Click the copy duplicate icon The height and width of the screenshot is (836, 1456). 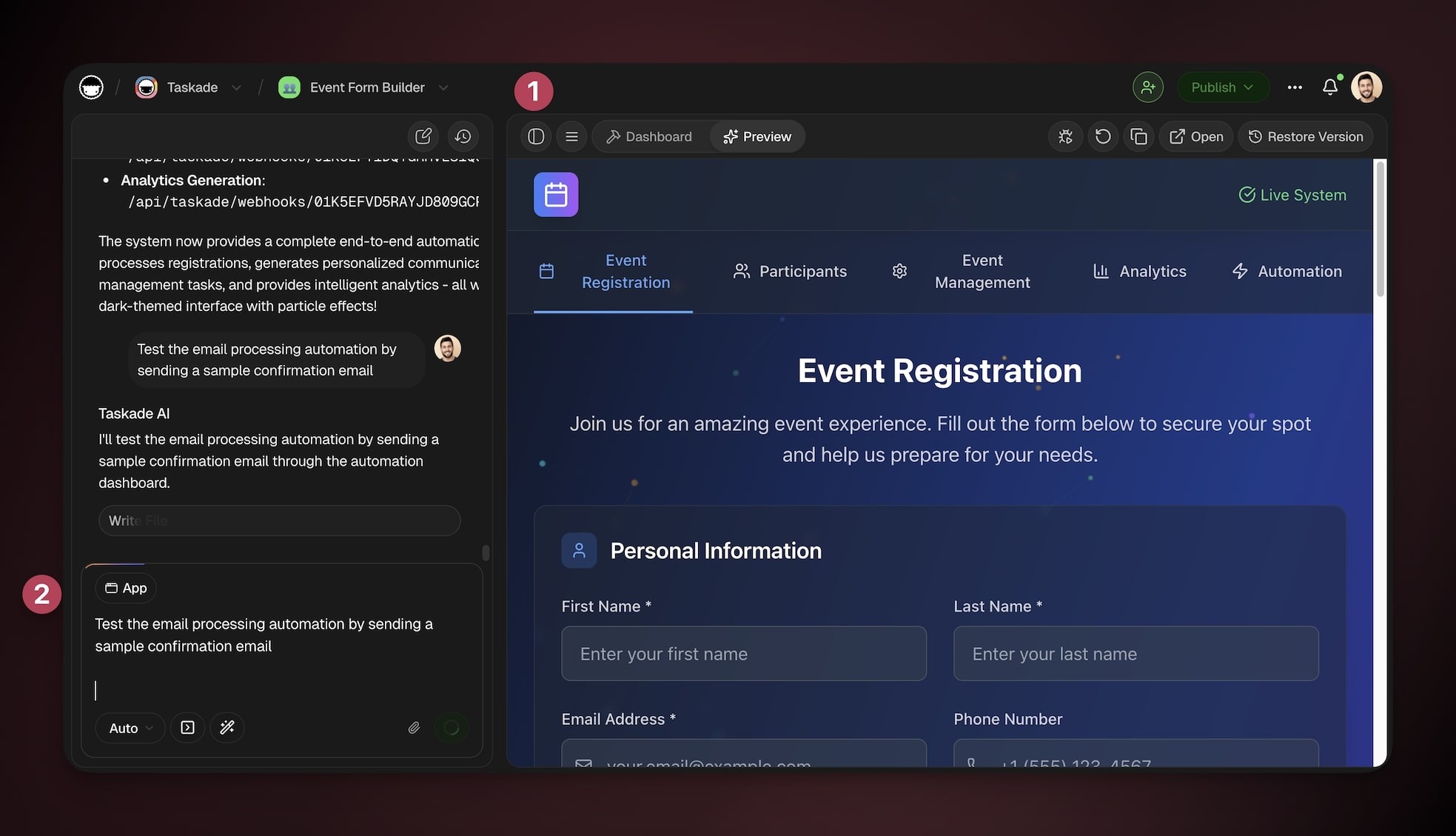tap(1139, 136)
